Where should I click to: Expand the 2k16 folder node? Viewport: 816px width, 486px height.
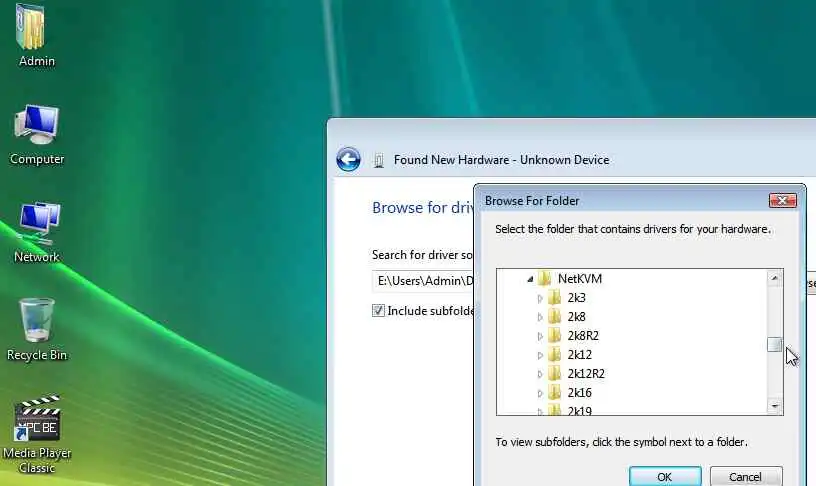point(540,393)
